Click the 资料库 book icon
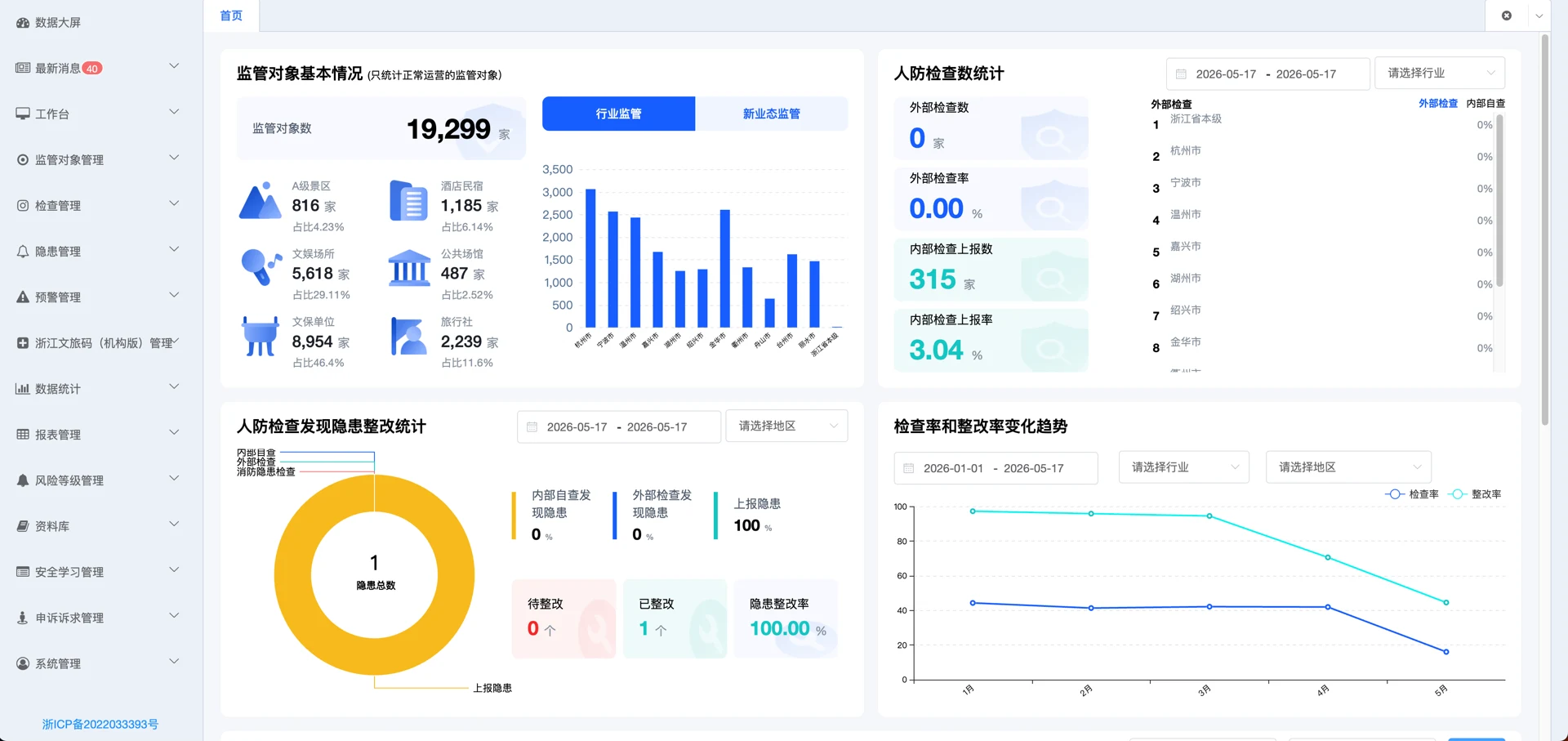Screen dimensions: 1568x741 (x=23, y=525)
